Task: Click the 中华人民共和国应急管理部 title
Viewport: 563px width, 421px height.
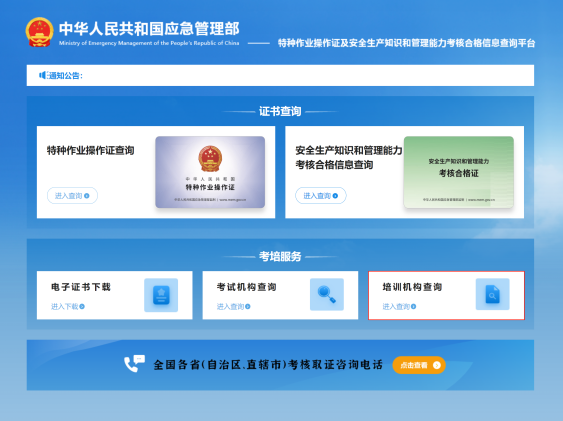Action: pyautogui.click(x=149, y=29)
